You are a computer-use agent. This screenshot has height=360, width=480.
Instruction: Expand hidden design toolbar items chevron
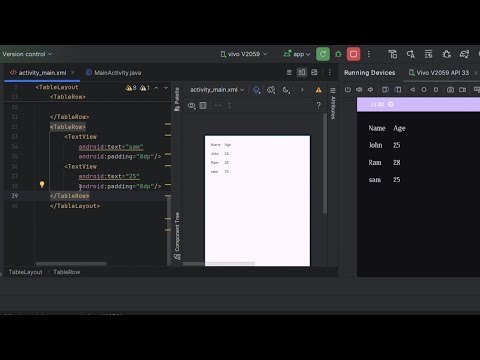[x=302, y=90]
